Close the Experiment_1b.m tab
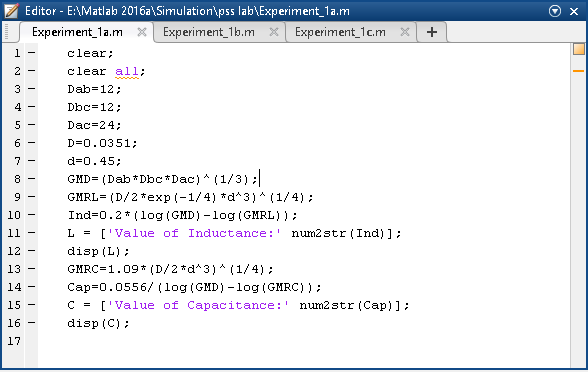Screen dimensions: 588x372 pos(274,32)
